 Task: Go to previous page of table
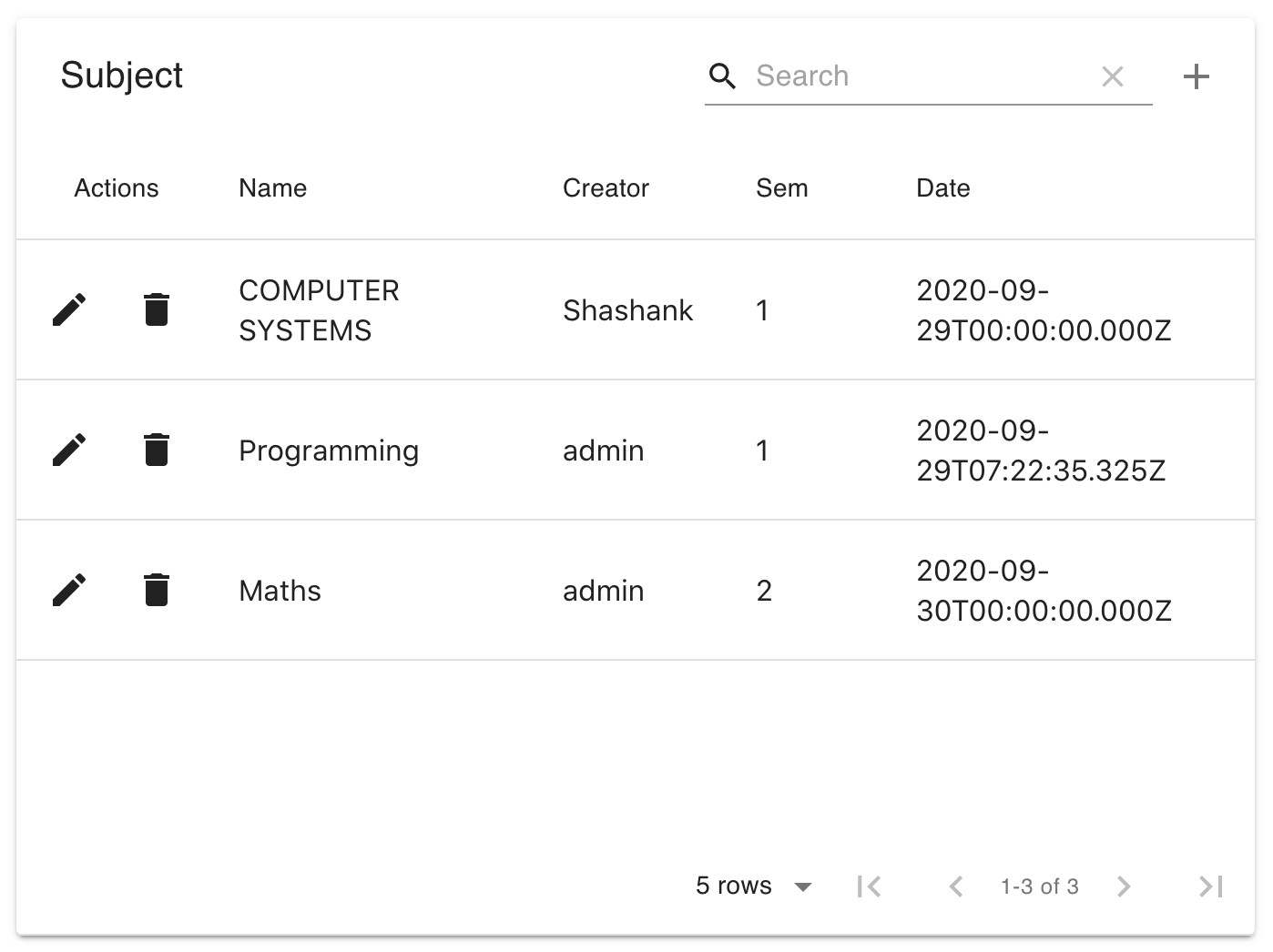[x=956, y=886]
